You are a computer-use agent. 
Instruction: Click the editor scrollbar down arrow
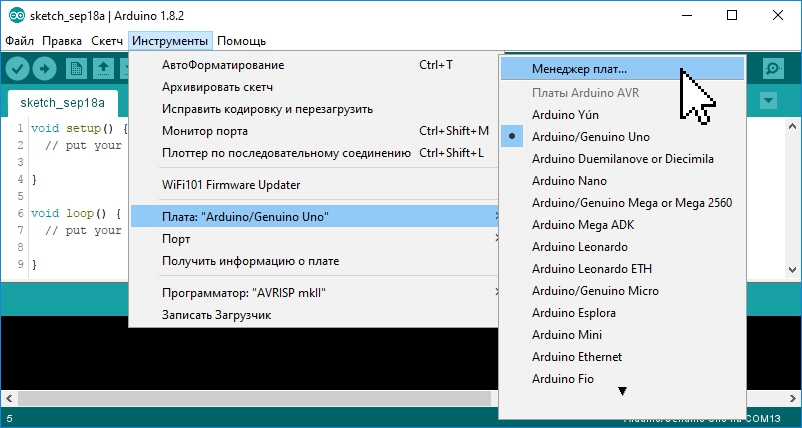pos(793,269)
